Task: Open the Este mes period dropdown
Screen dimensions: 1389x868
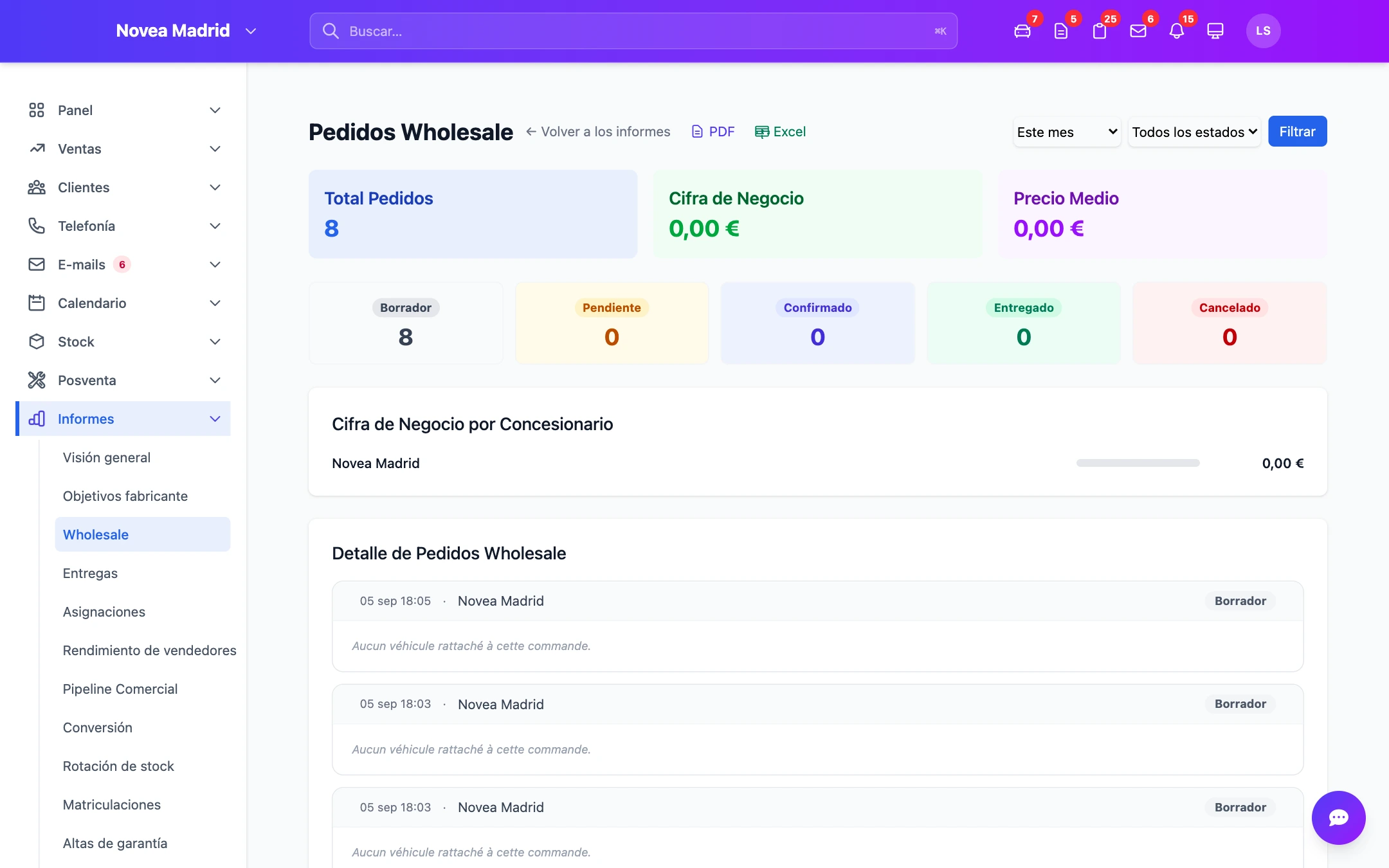Action: pyautogui.click(x=1067, y=132)
